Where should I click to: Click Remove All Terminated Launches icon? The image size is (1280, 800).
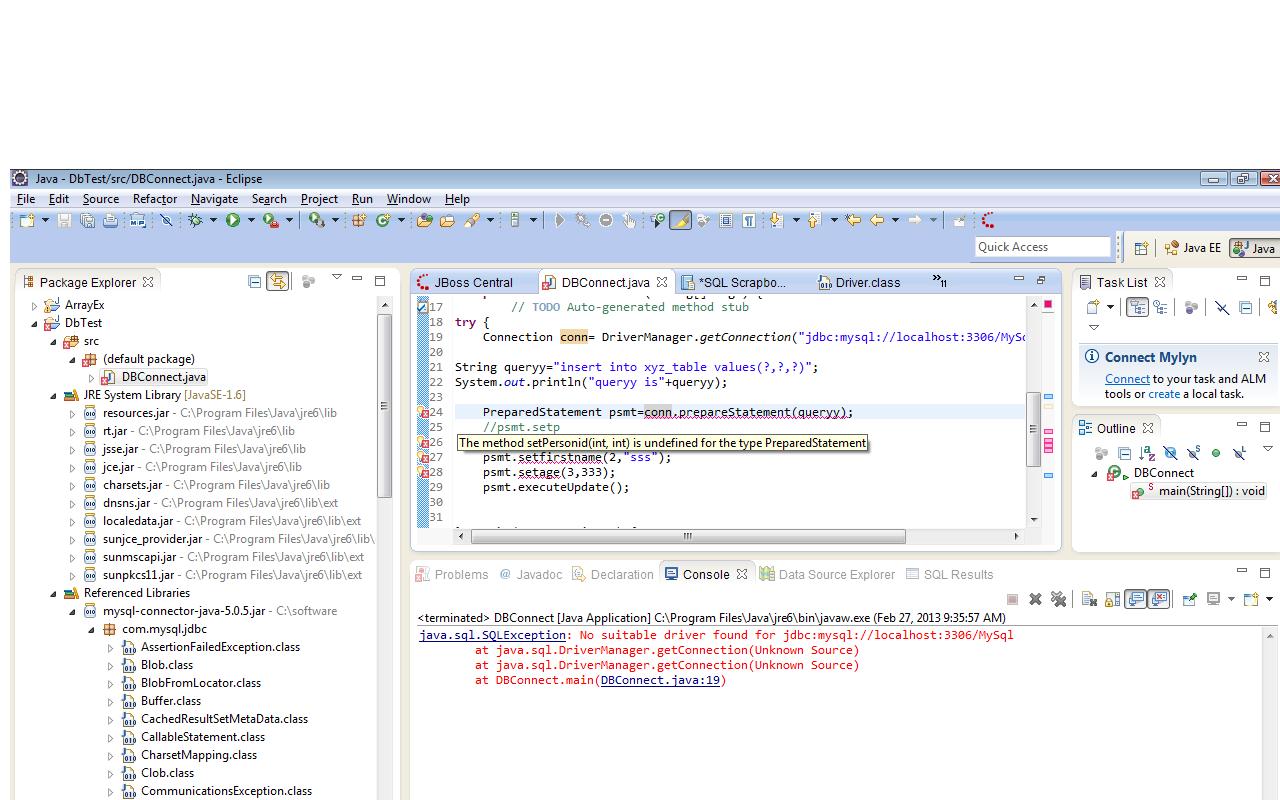point(1059,599)
